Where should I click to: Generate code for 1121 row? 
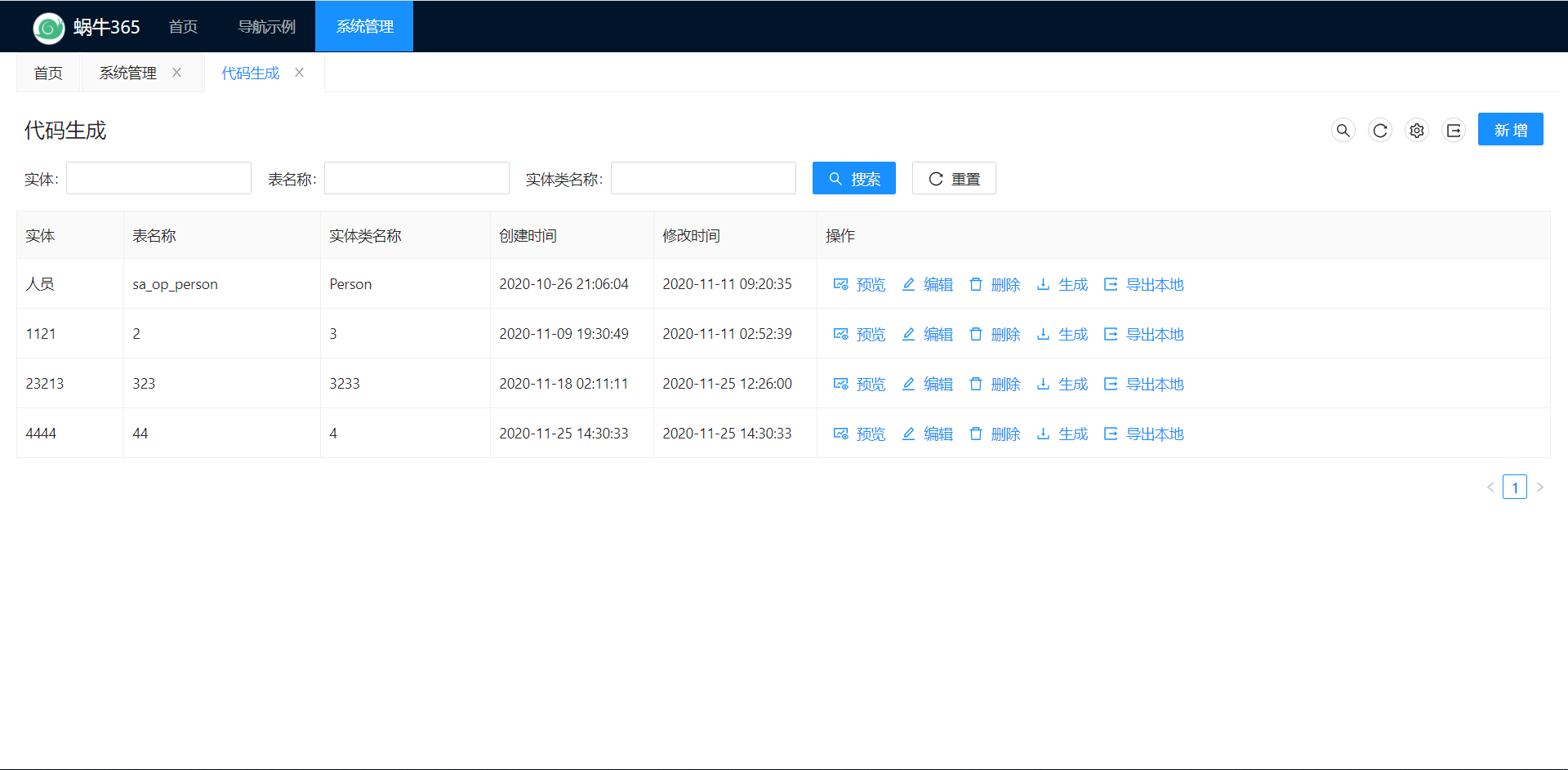coord(1062,334)
